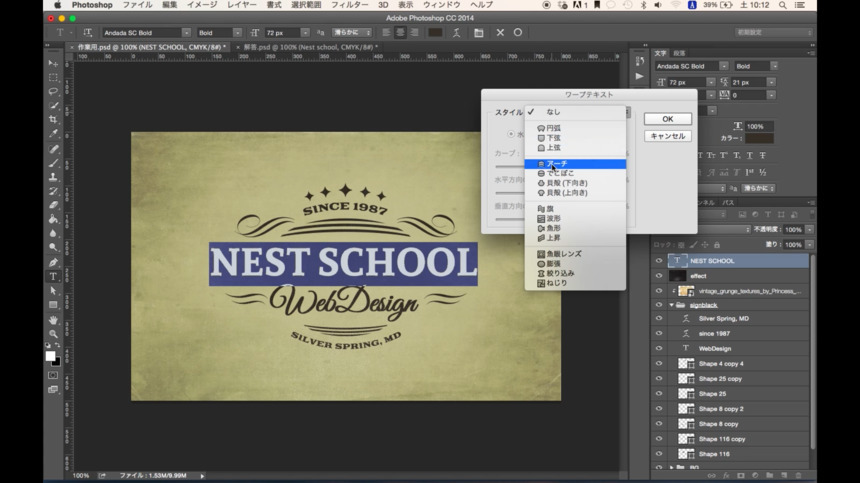Image resolution: width=860 pixels, height=483 pixels.
Task: Left align text in options bar
Action: 386,33
